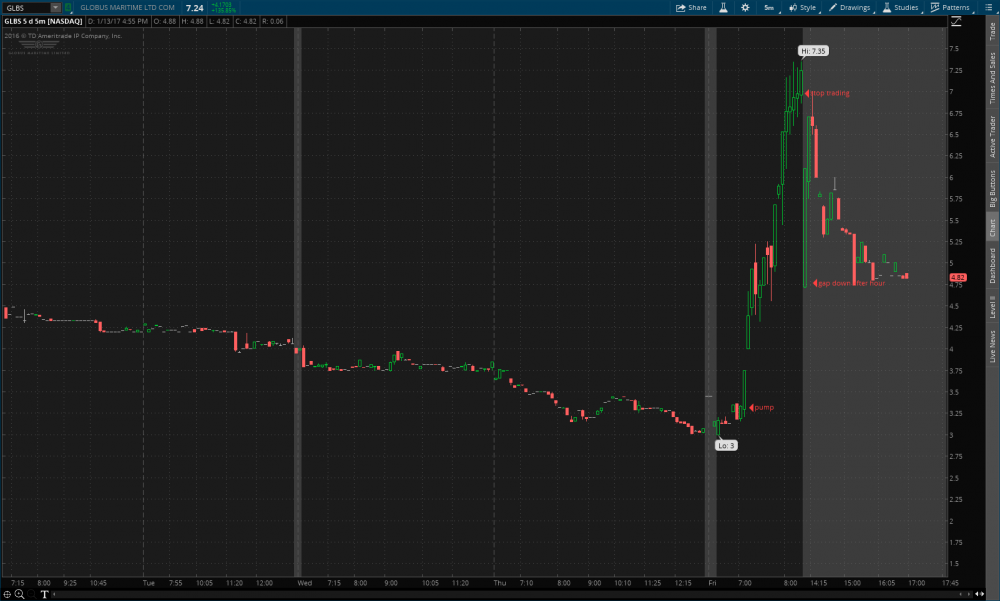1000x601 pixels.
Task: Open the Style menu
Action: 802,7
